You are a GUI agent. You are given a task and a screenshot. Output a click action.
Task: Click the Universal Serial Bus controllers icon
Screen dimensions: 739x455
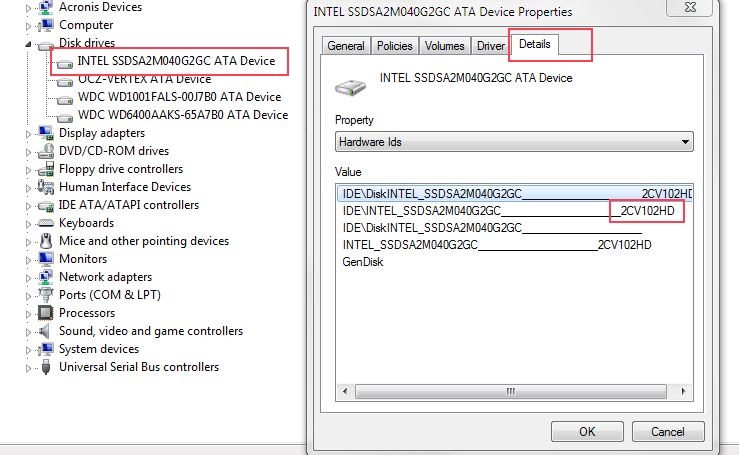point(46,367)
